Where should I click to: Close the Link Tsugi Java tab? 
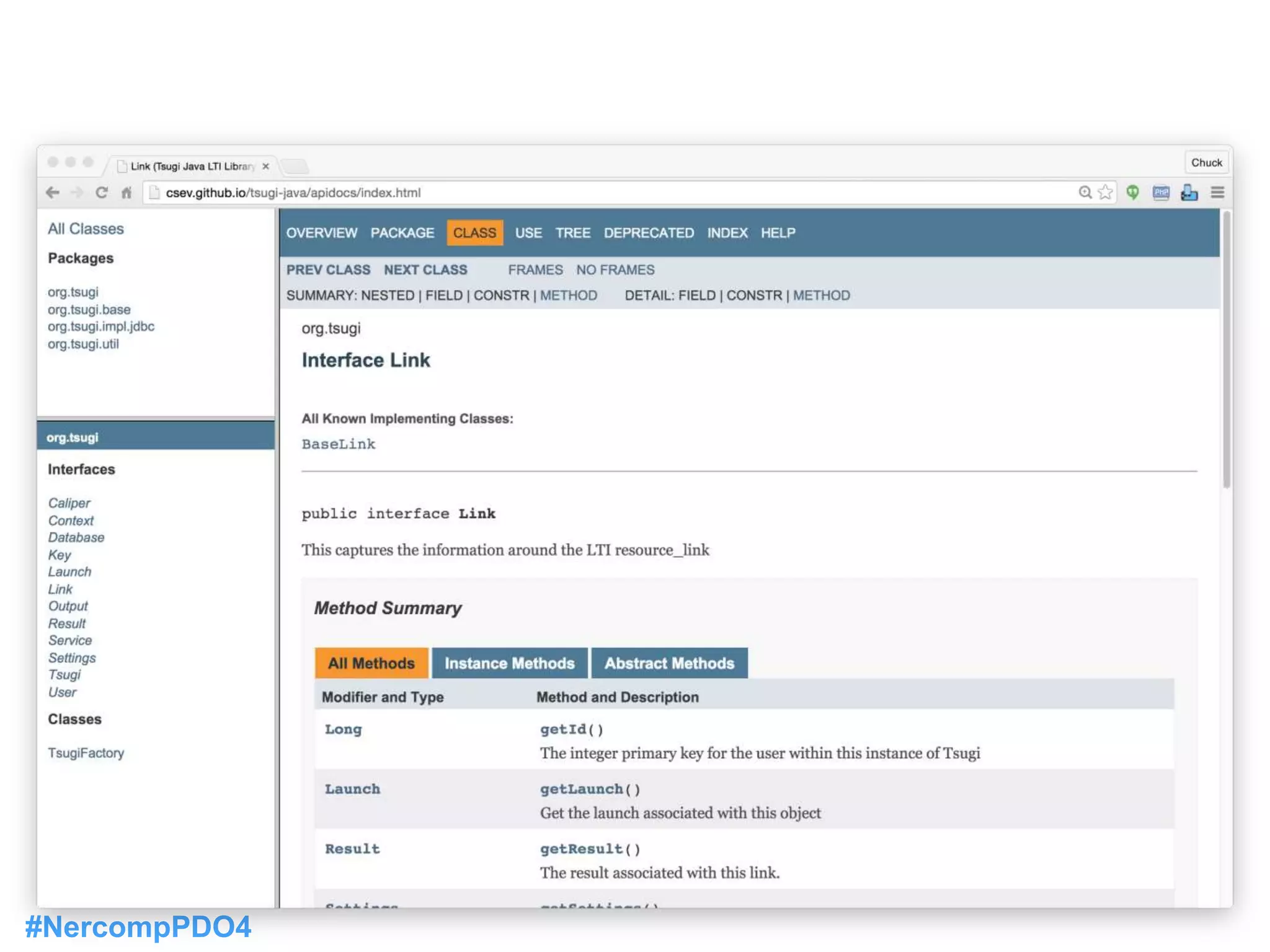(265, 166)
